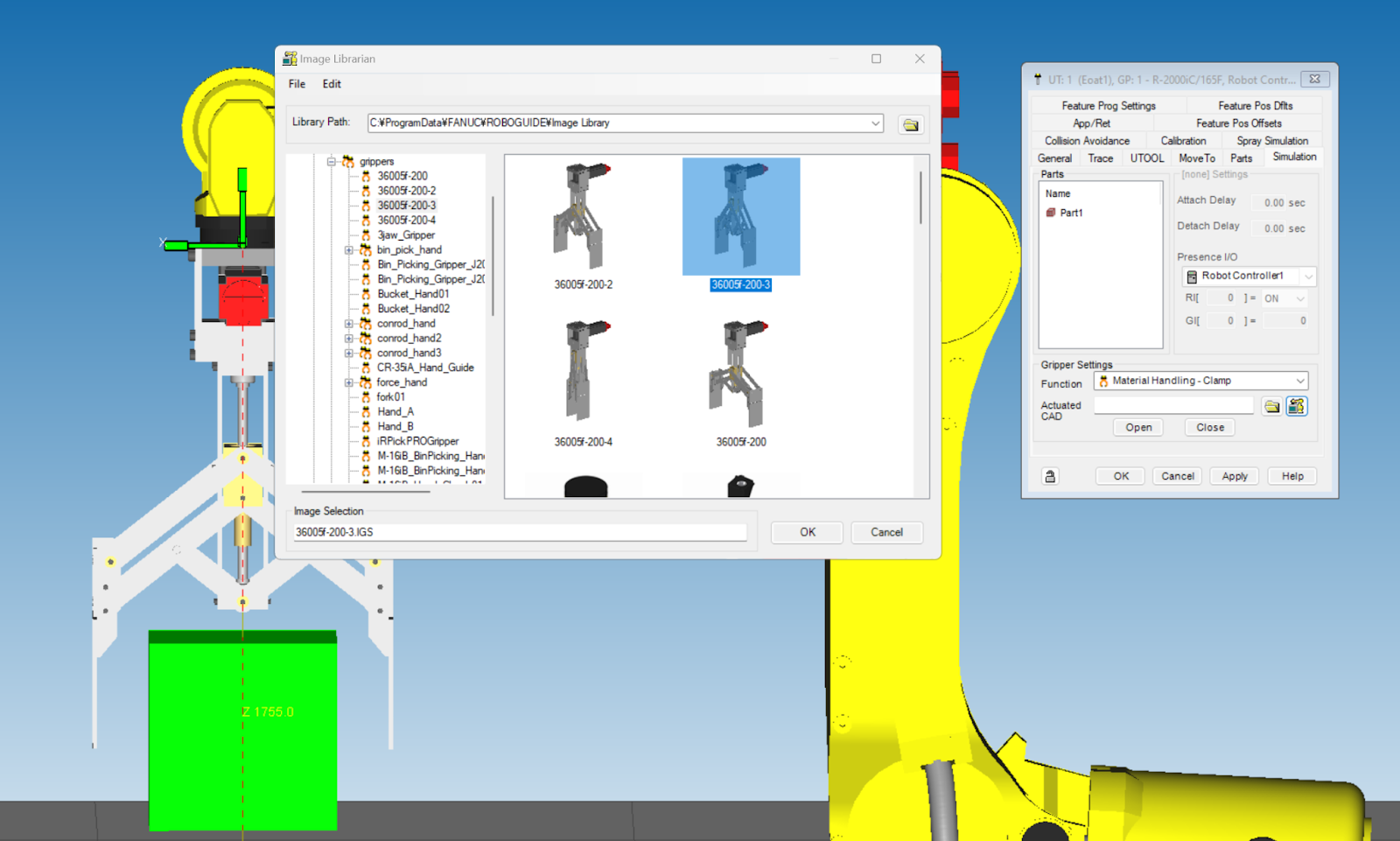
Task: Switch to the Calibration tab
Action: click(1183, 141)
